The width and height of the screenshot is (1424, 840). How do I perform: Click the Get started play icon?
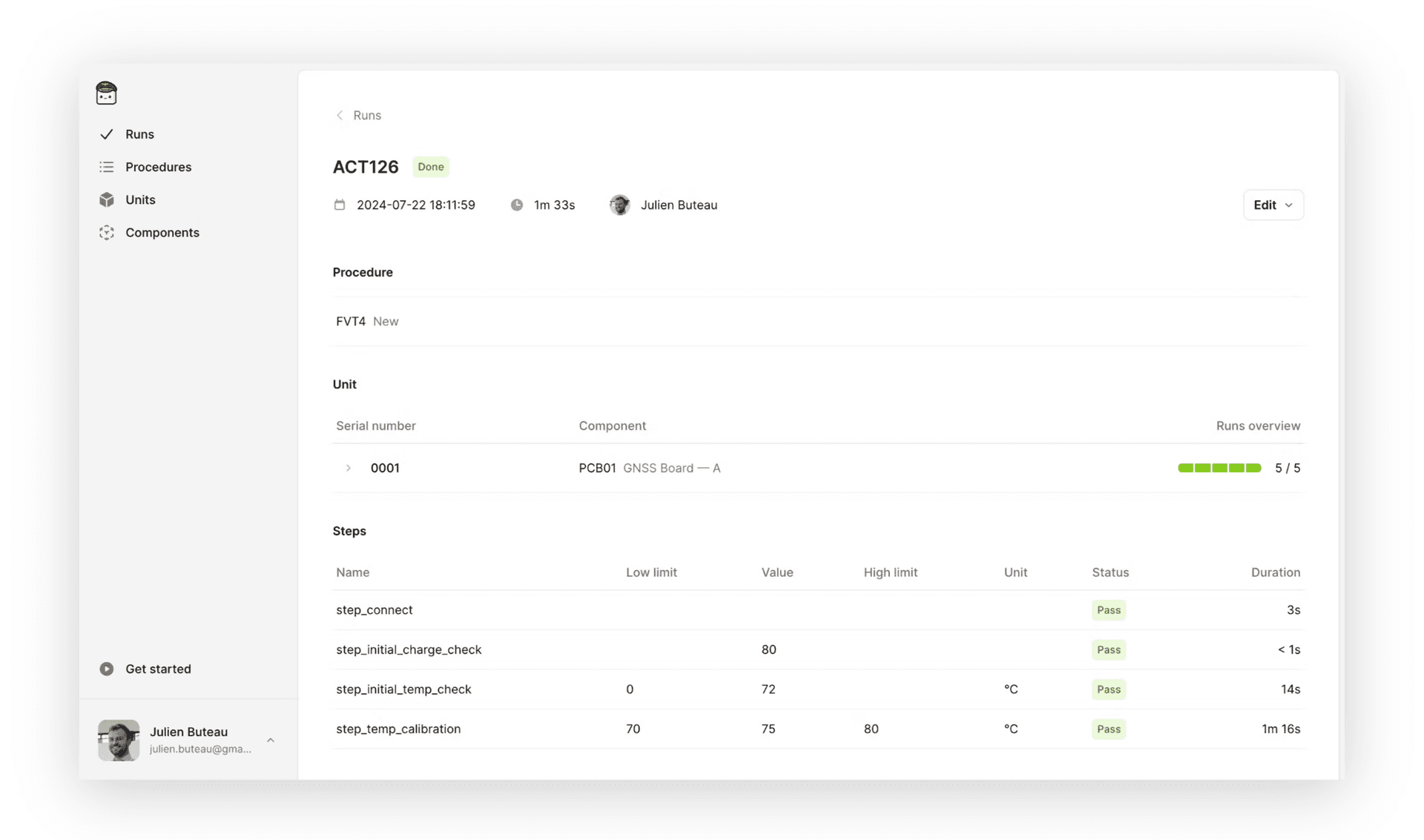[x=107, y=669]
